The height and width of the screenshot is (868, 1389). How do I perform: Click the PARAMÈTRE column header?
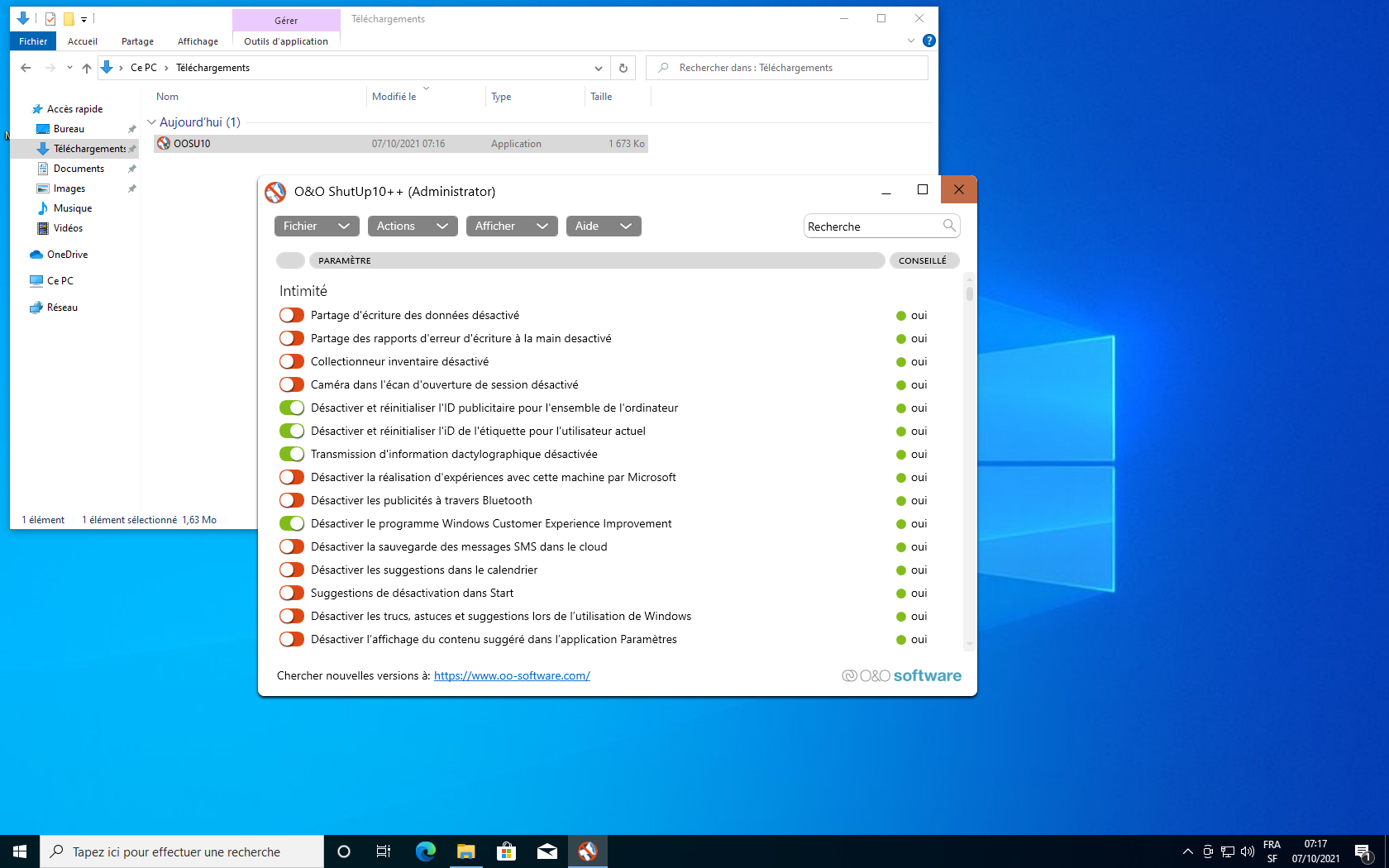click(596, 260)
